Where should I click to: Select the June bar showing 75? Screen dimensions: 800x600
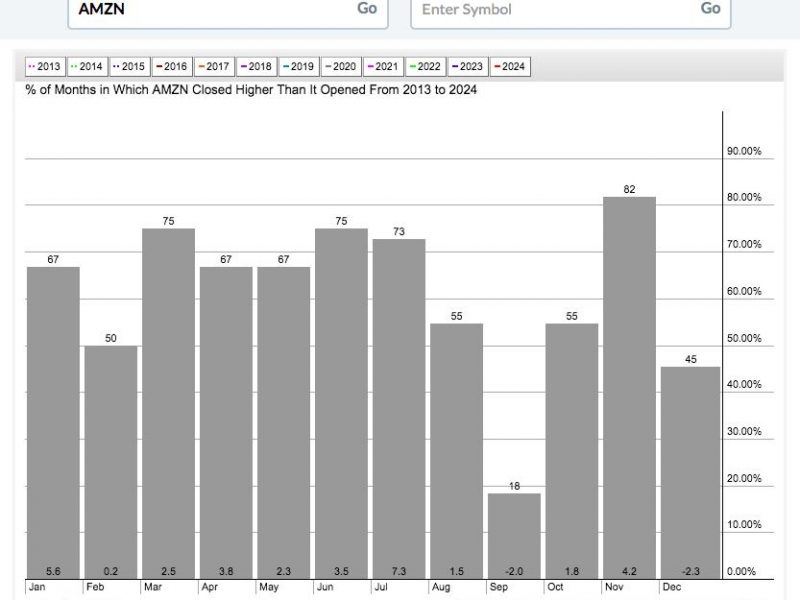pos(341,404)
